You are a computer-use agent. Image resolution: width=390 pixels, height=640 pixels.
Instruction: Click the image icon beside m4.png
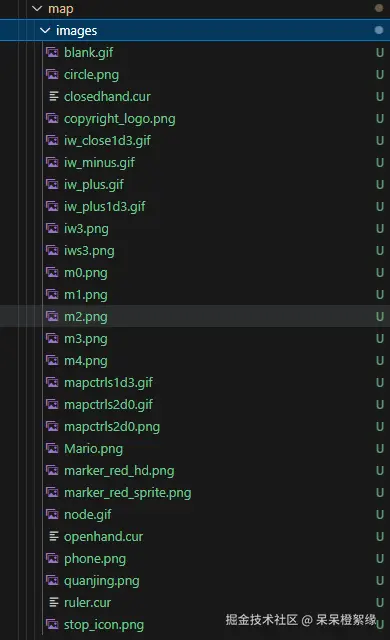52,360
